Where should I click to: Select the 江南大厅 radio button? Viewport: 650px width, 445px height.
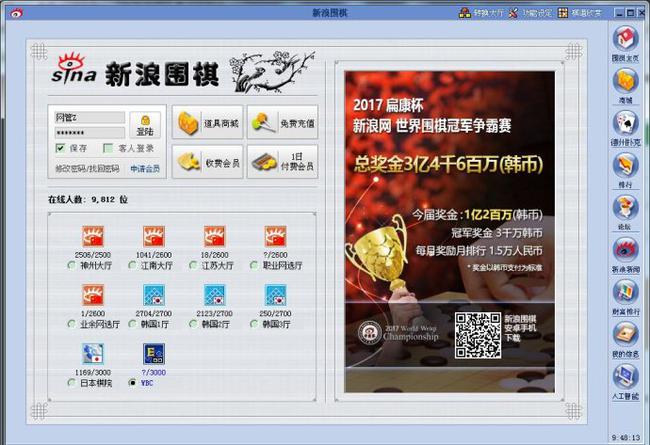point(132,265)
